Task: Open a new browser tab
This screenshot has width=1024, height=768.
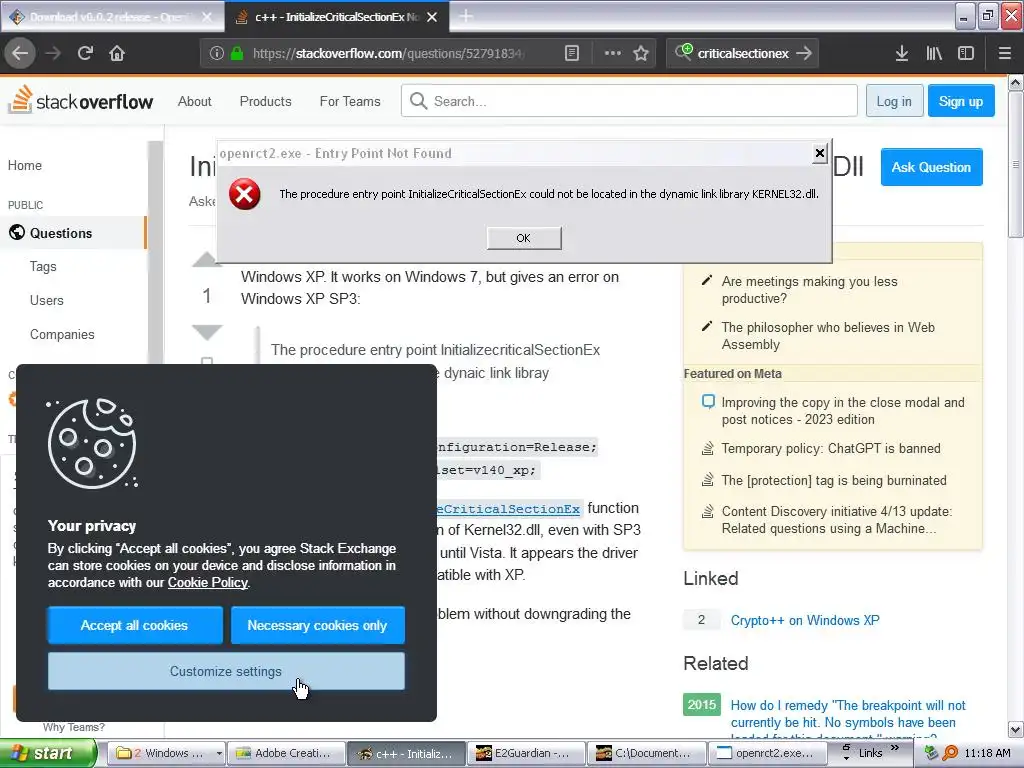Action: pos(466,16)
